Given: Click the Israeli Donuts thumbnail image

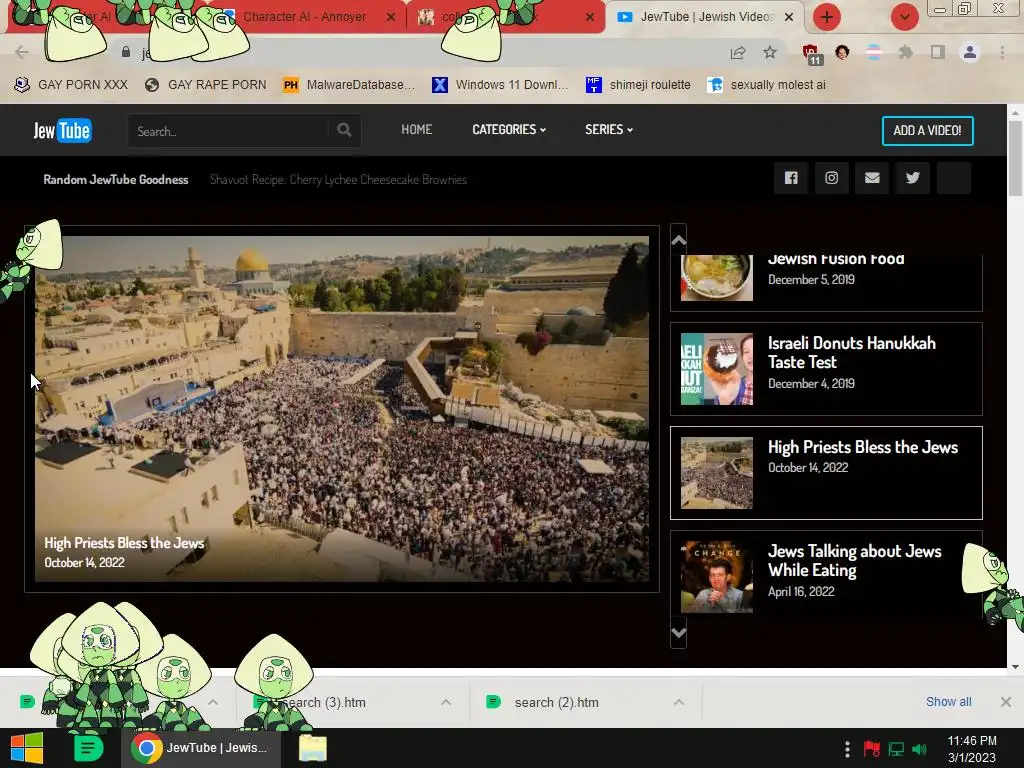Looking at the screenshot, I should (x=716, y=369).
